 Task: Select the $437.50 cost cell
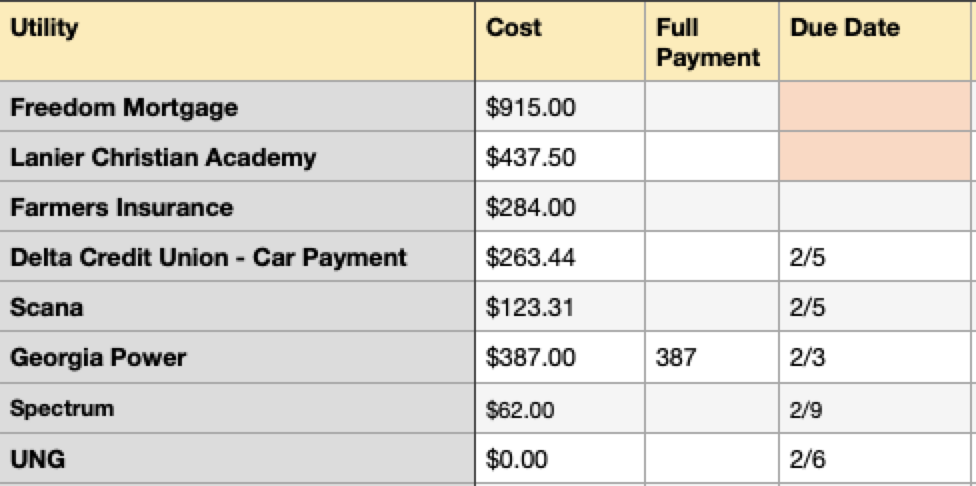pyautogui.click(x=559, y=157)
